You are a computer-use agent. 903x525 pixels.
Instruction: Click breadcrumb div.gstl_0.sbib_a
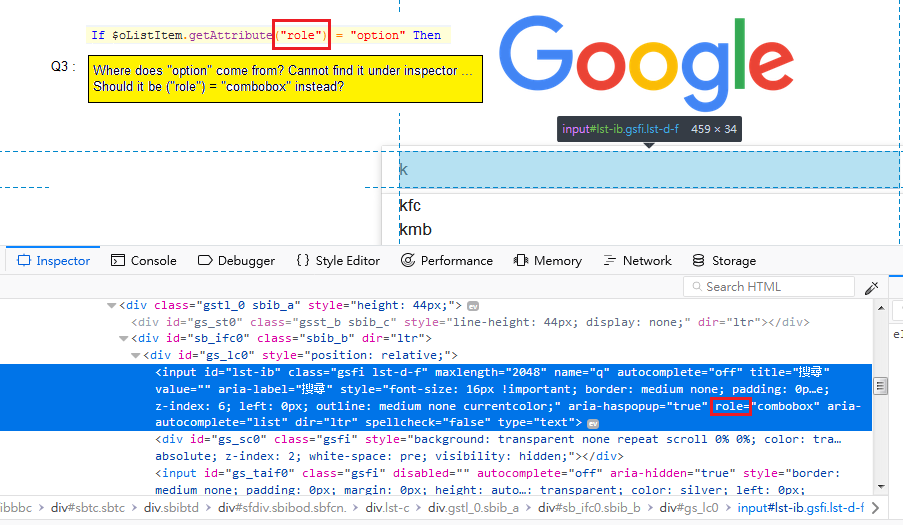(x=473, y=508)
